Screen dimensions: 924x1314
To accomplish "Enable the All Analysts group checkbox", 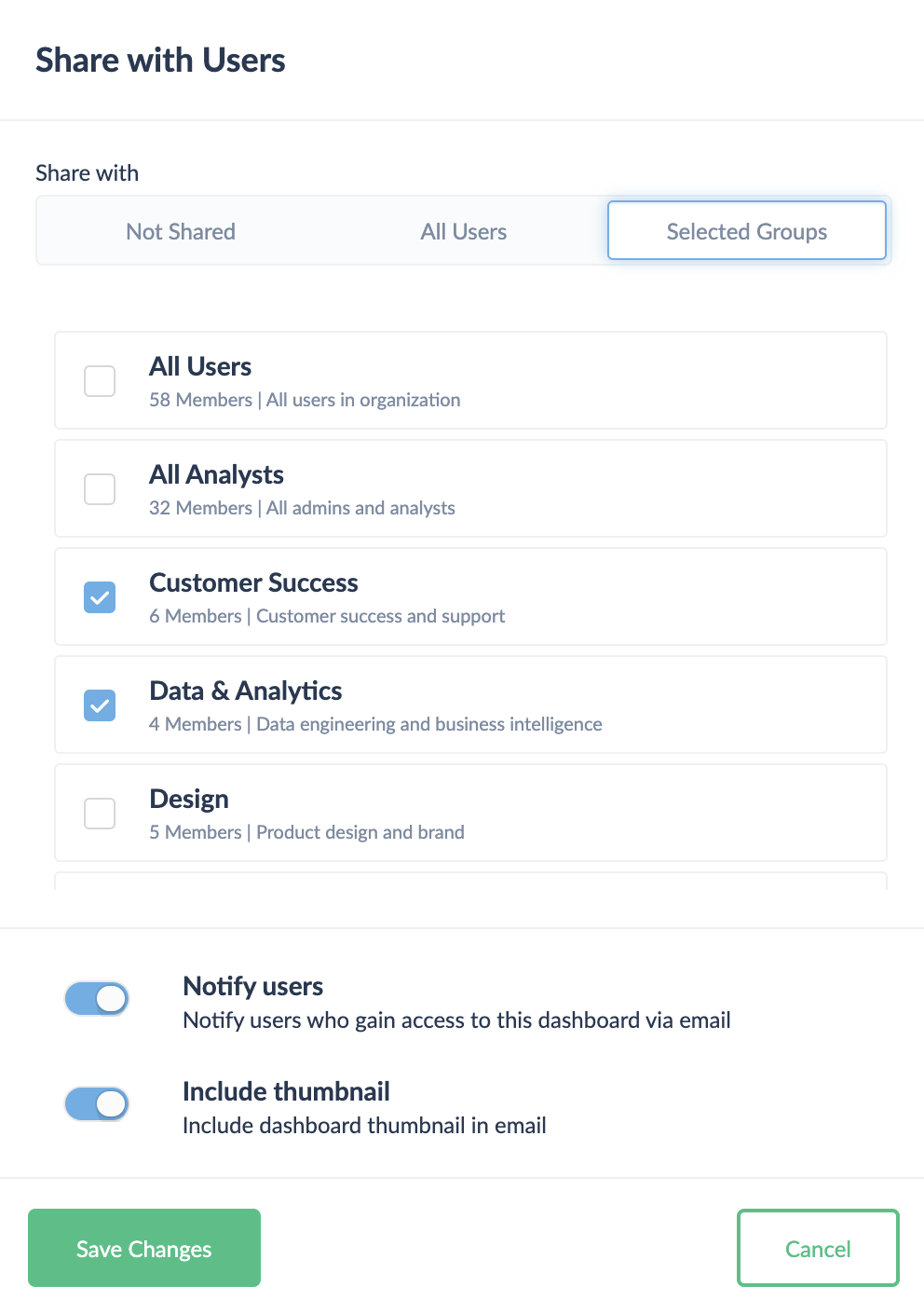I will (x=100, y=488).
